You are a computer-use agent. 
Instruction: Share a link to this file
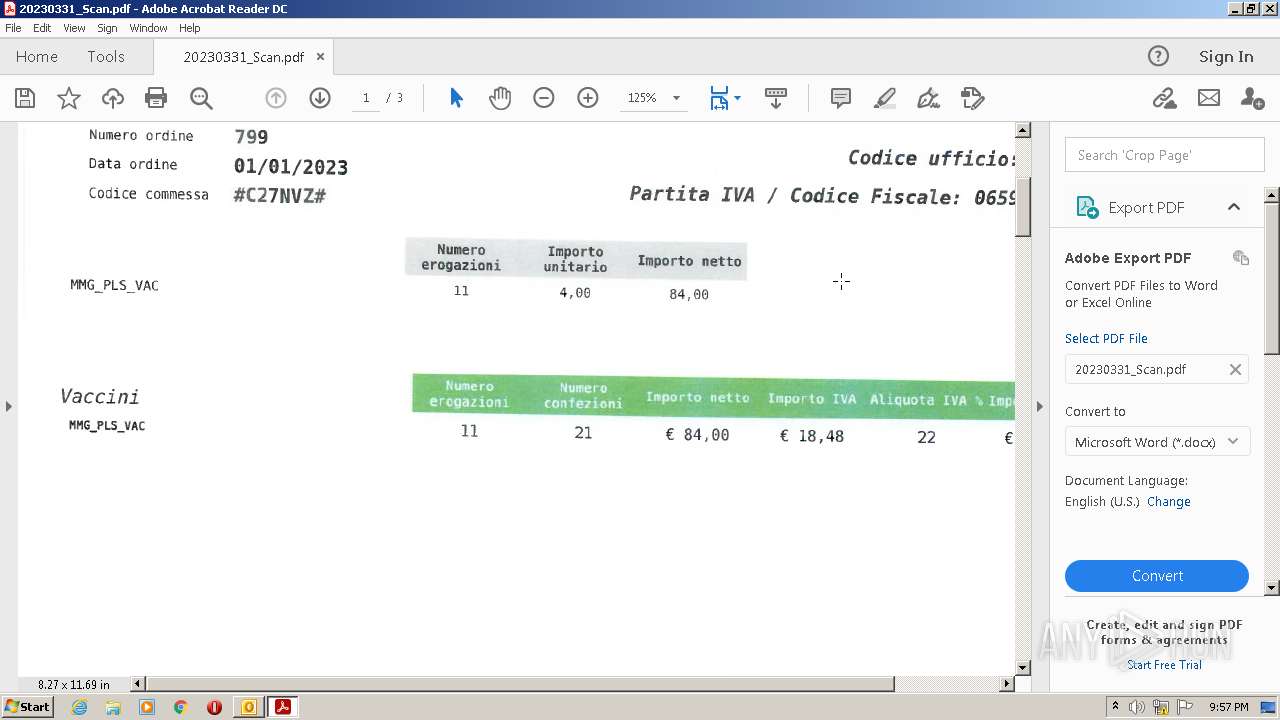[1164, 98]
